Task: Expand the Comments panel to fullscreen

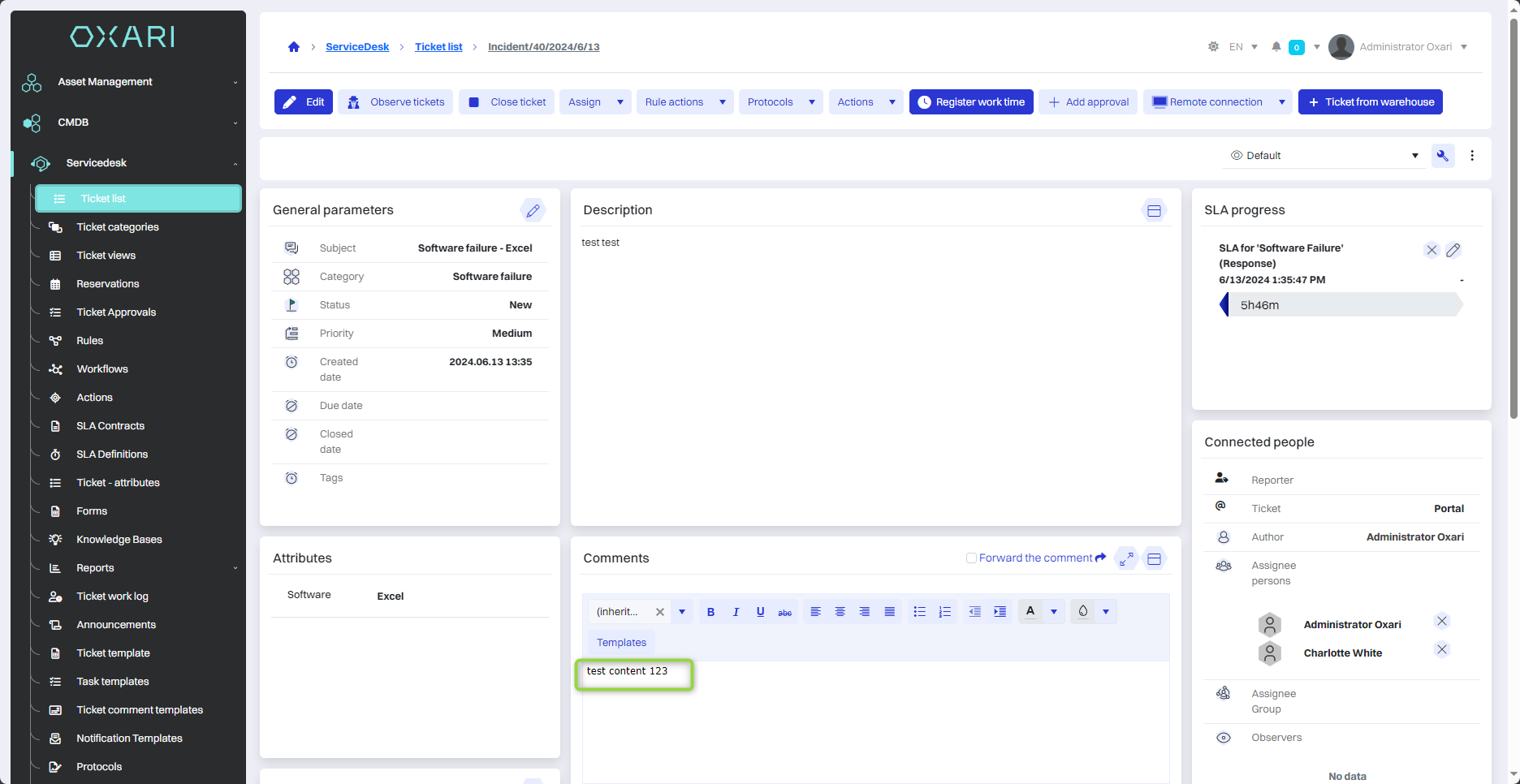Action: click(x=1126, y=558)
